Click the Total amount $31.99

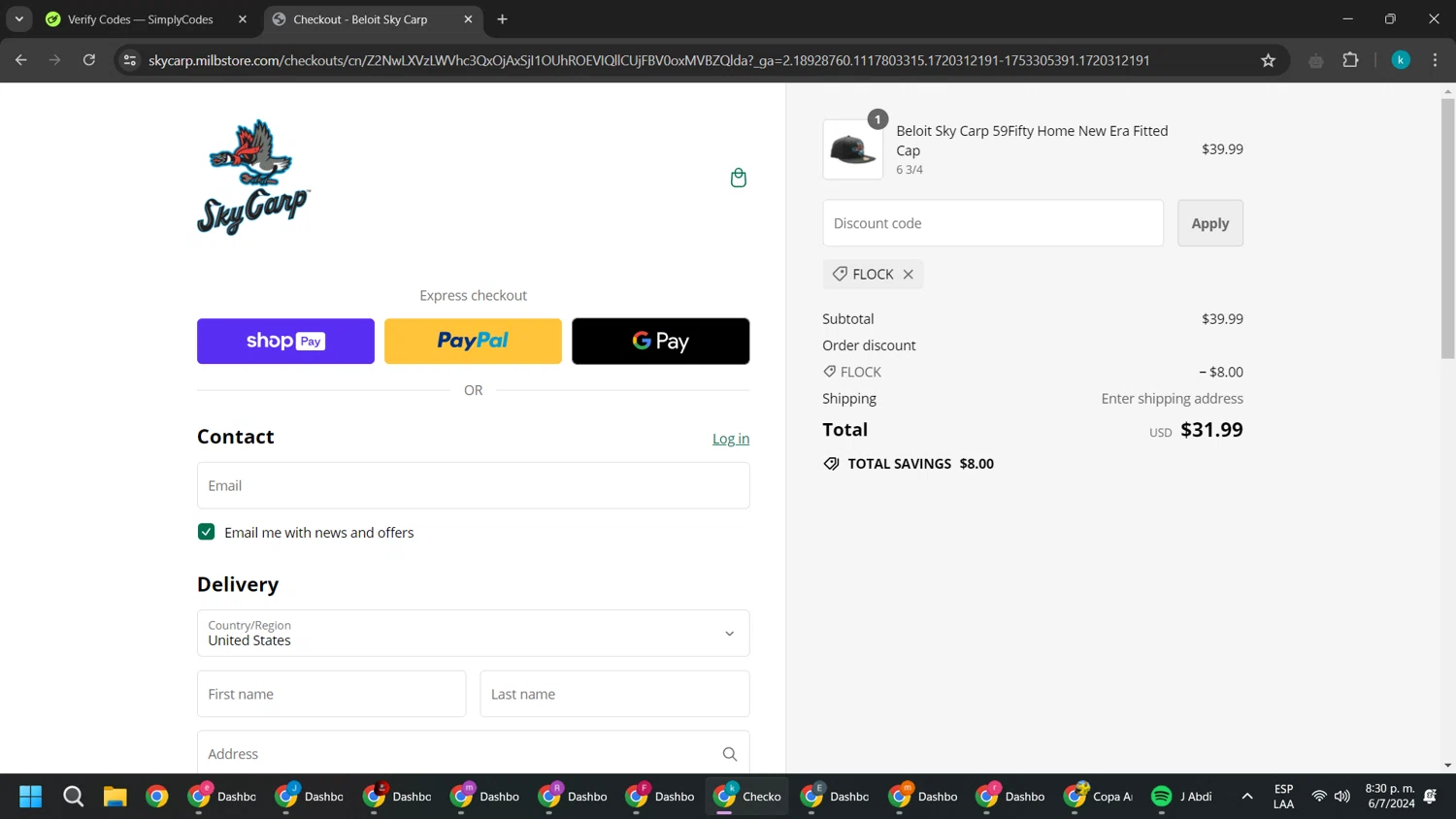[1211, 430]
